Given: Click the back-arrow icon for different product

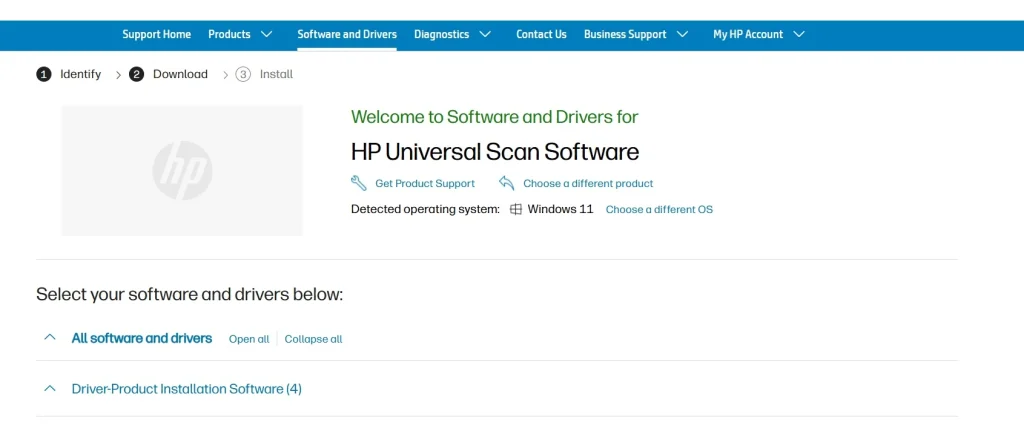Looking at the screenshot, I should [x=507, y=183].
